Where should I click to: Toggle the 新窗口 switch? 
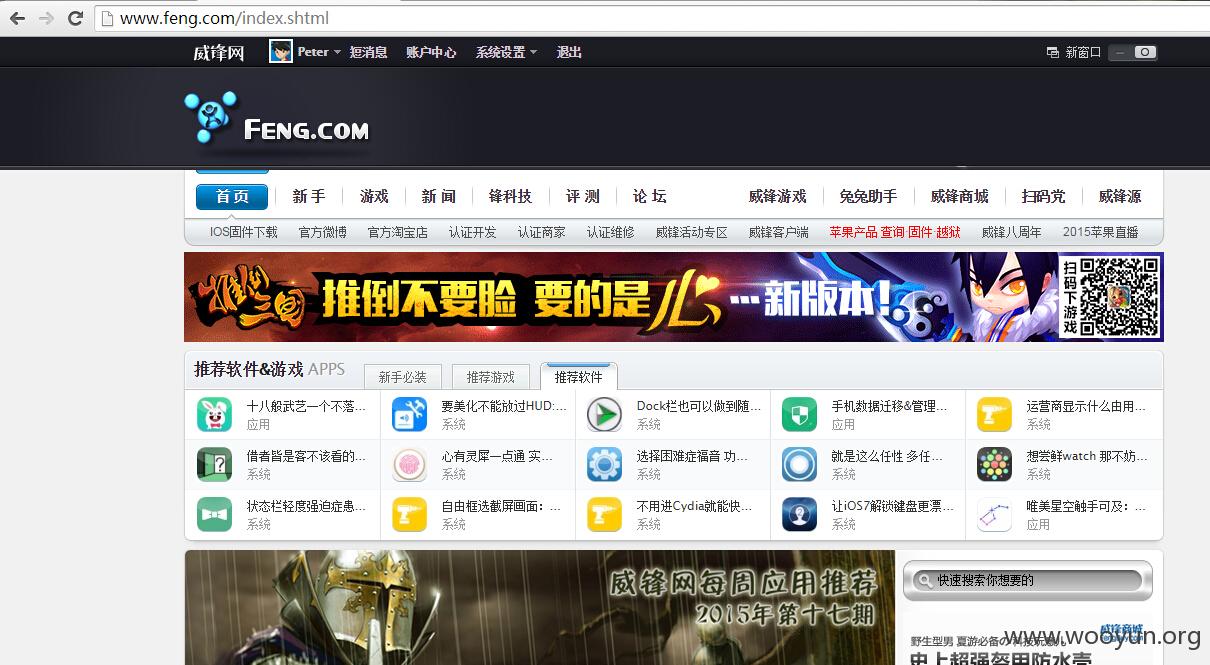coord(1134,52)
